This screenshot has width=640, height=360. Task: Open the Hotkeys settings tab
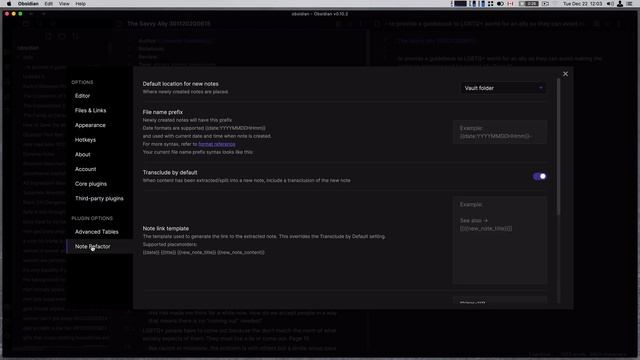[85, 140]
